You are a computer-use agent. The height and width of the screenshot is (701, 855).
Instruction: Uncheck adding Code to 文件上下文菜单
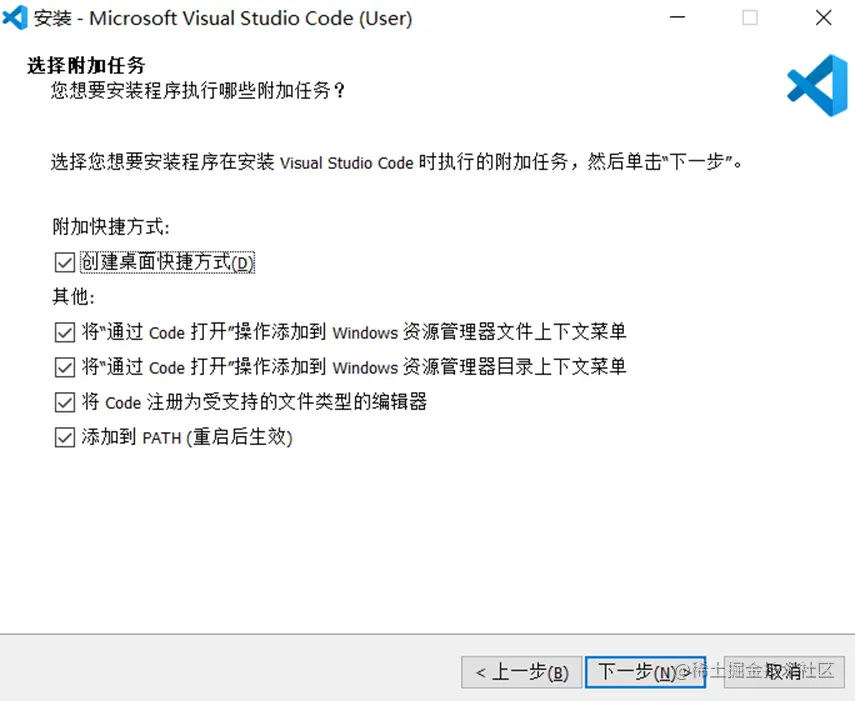(x=64, y=332)
